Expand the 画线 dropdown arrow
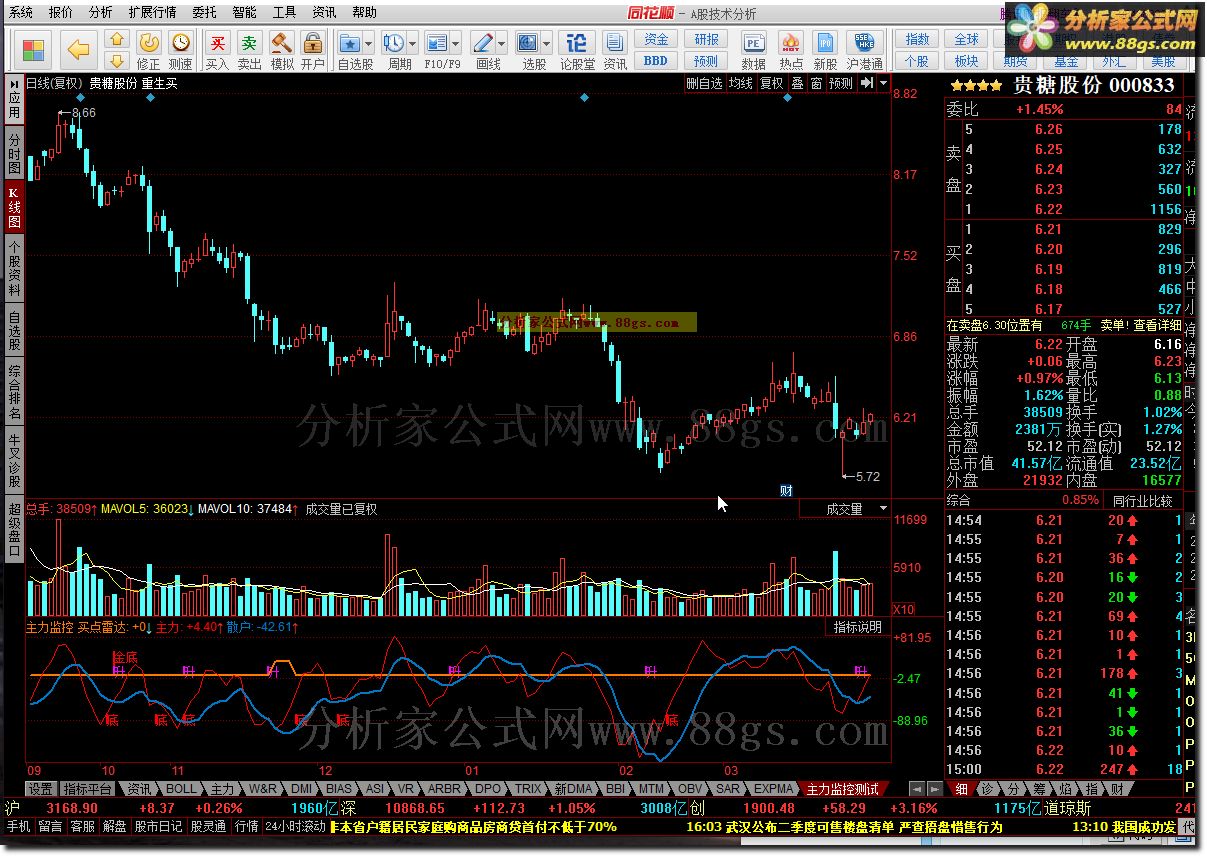This screenshot has width=1207, height=856. [x=503, y=43]
